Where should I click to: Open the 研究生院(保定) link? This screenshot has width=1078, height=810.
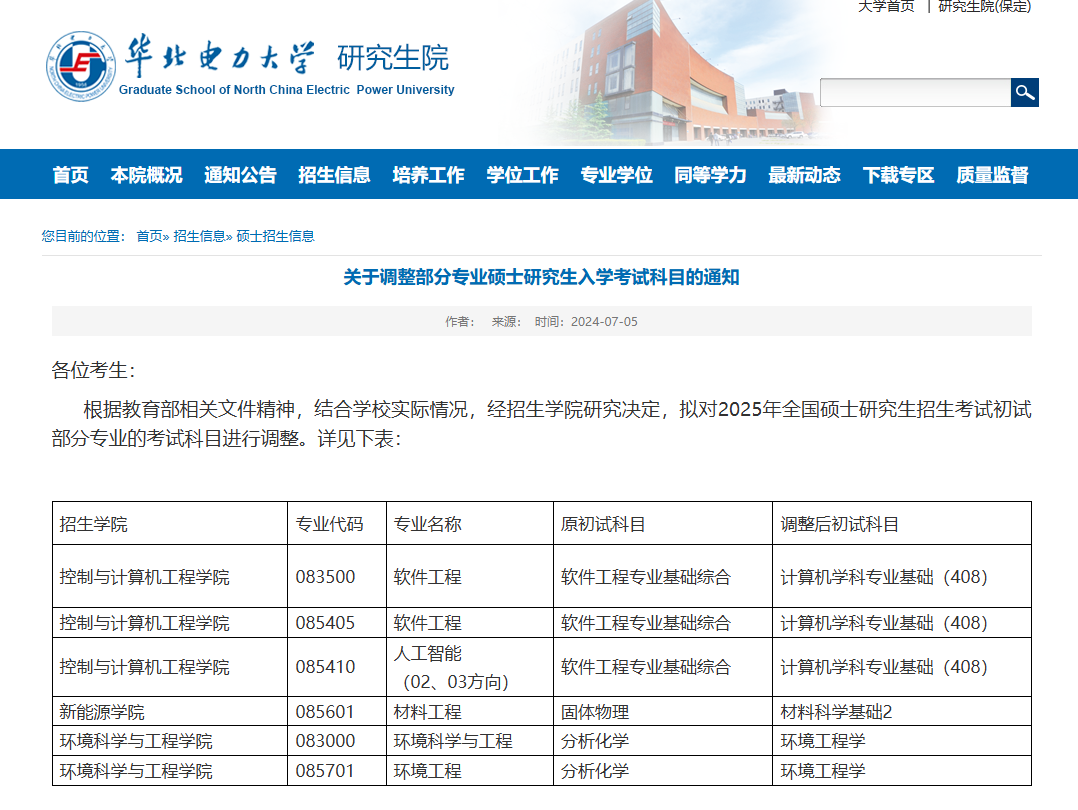pos(984,7)
